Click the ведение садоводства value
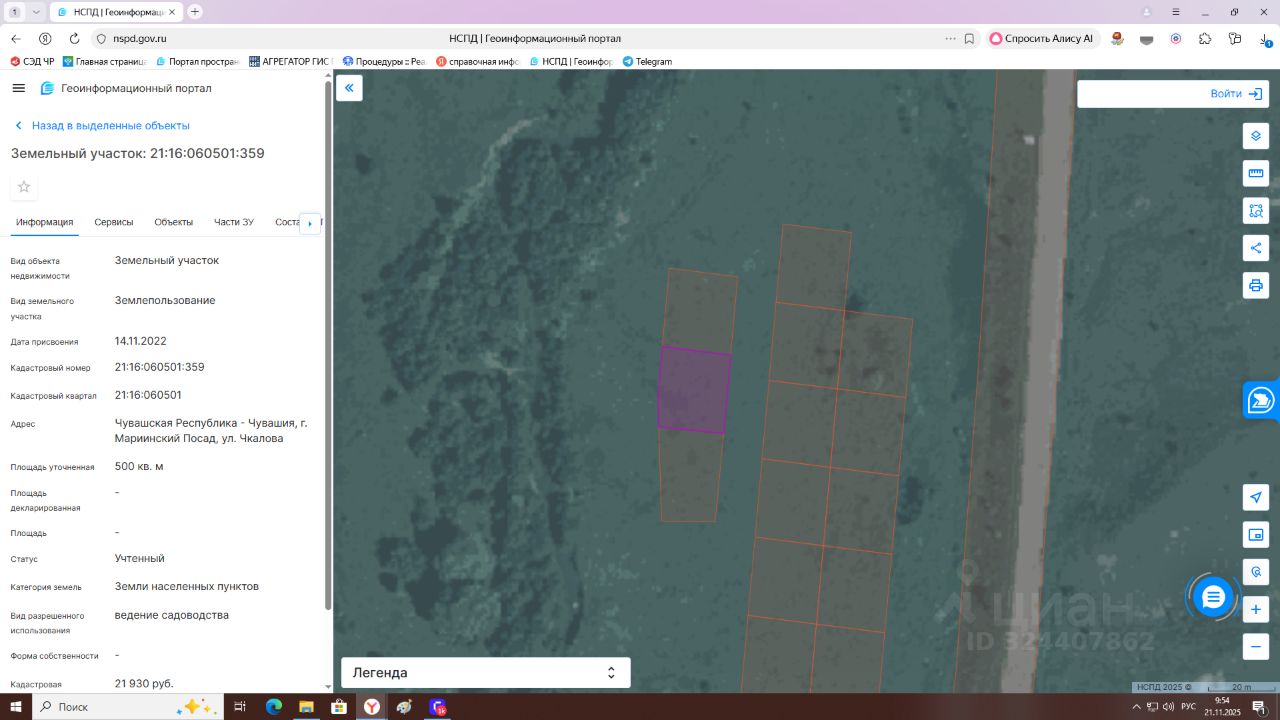Viewport: 1280px width, 720px height. pos(172,615)
